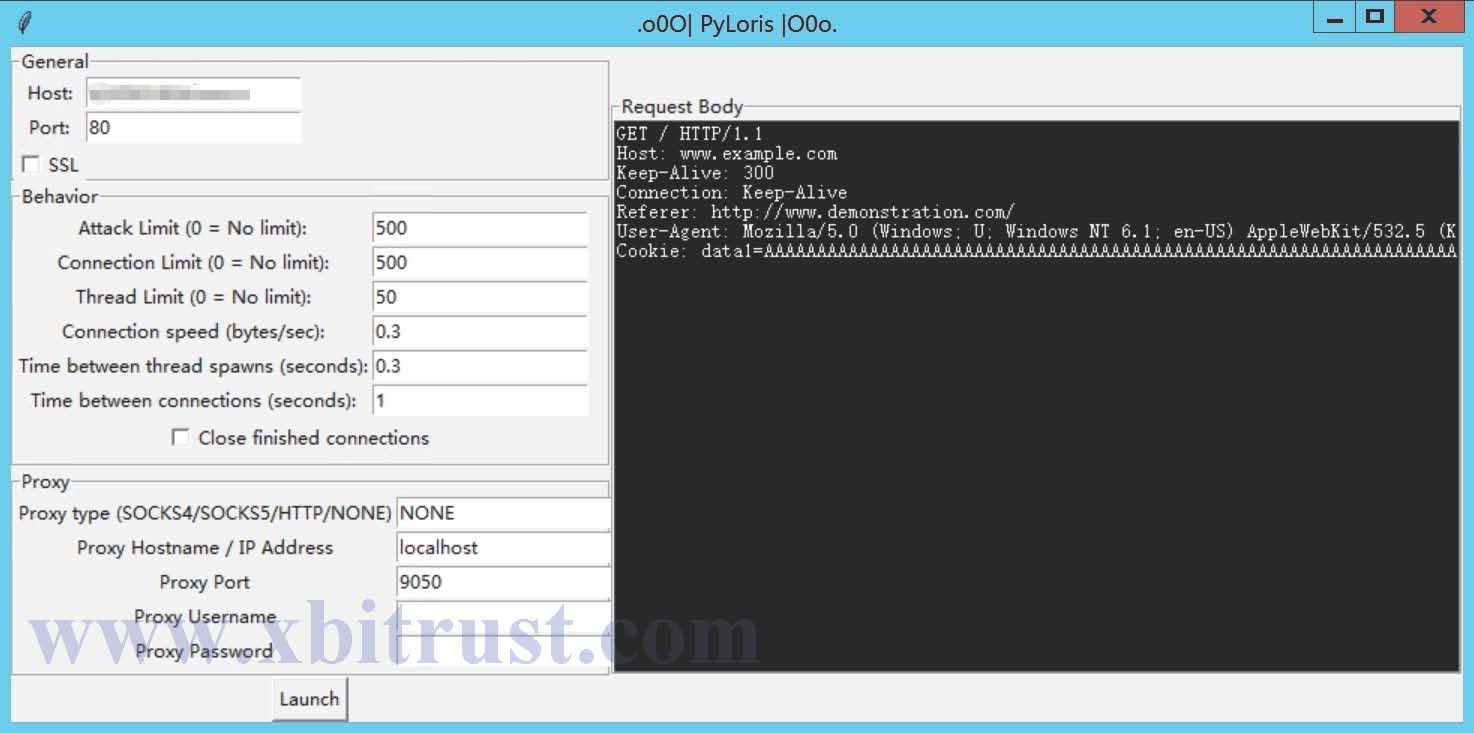Click the Proxy type field showing NONE
This screenshot has height=733, width=1474.
(x=503, y=513)
